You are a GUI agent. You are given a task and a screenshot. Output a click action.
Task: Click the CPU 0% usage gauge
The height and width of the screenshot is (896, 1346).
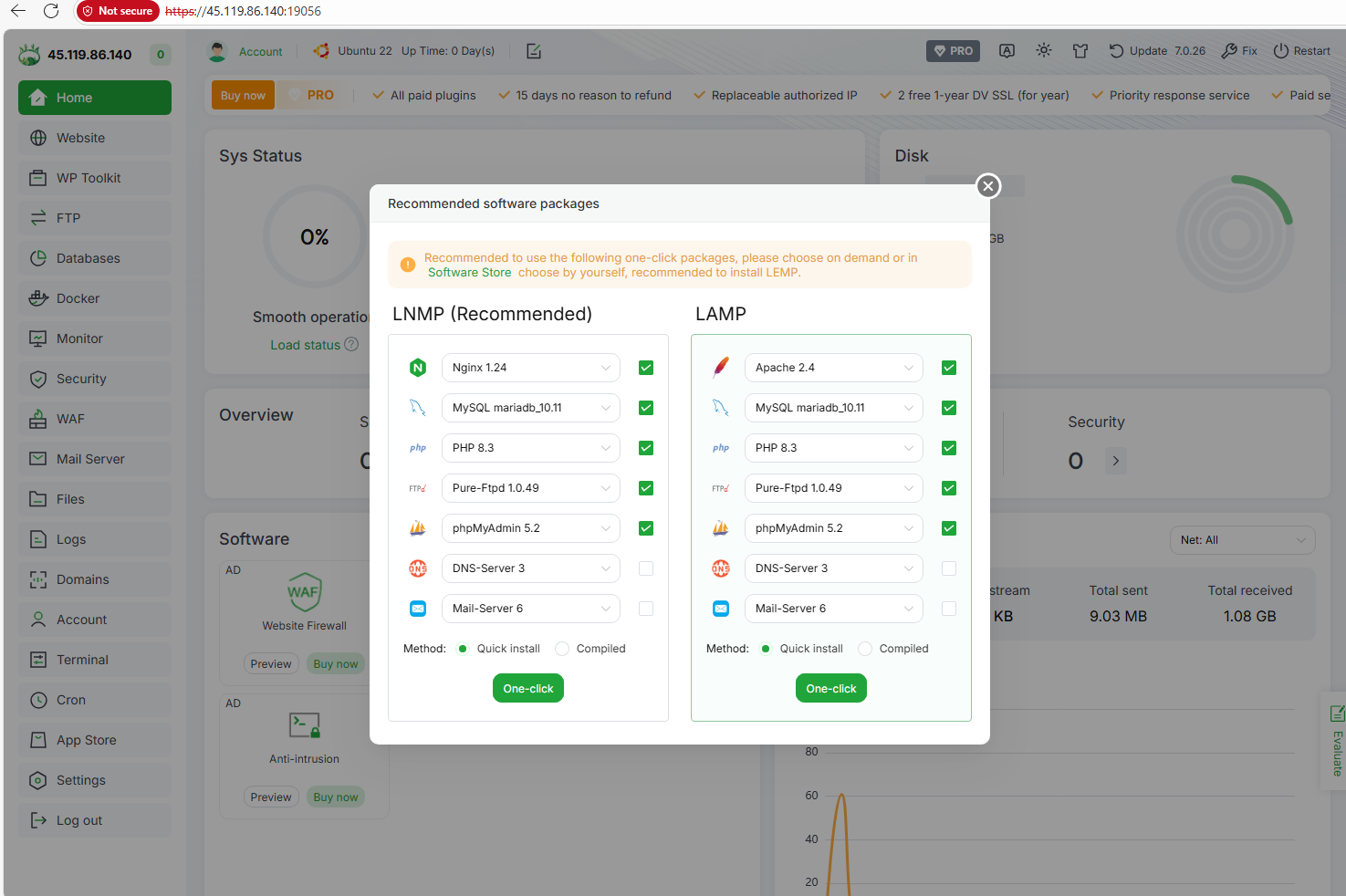(315, 237)
